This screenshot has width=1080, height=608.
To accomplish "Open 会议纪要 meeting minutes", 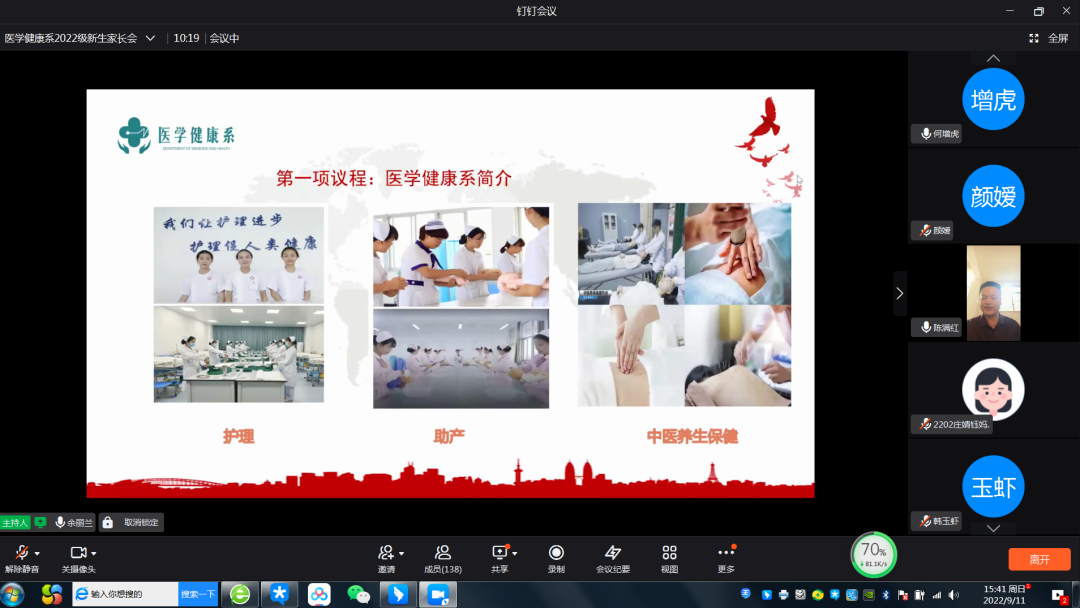I will [613, 553].
